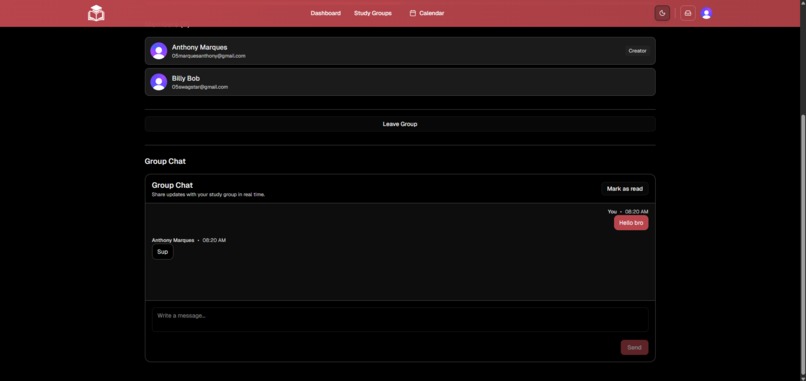Open the Calendar page link
The width and height of the screenshot is (806, 381).
click(431, 13)
